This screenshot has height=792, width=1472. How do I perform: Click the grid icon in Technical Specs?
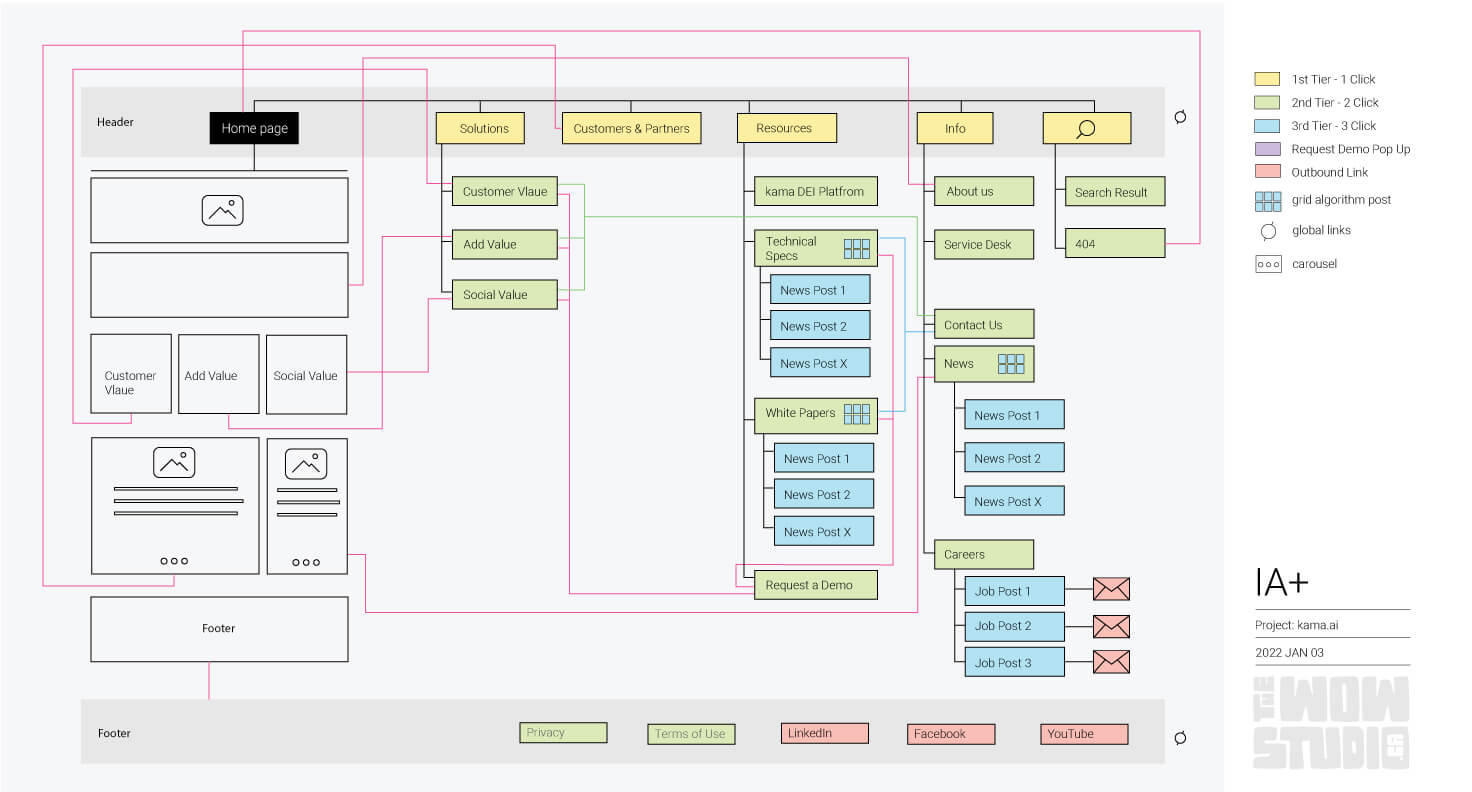coord(856,248)
